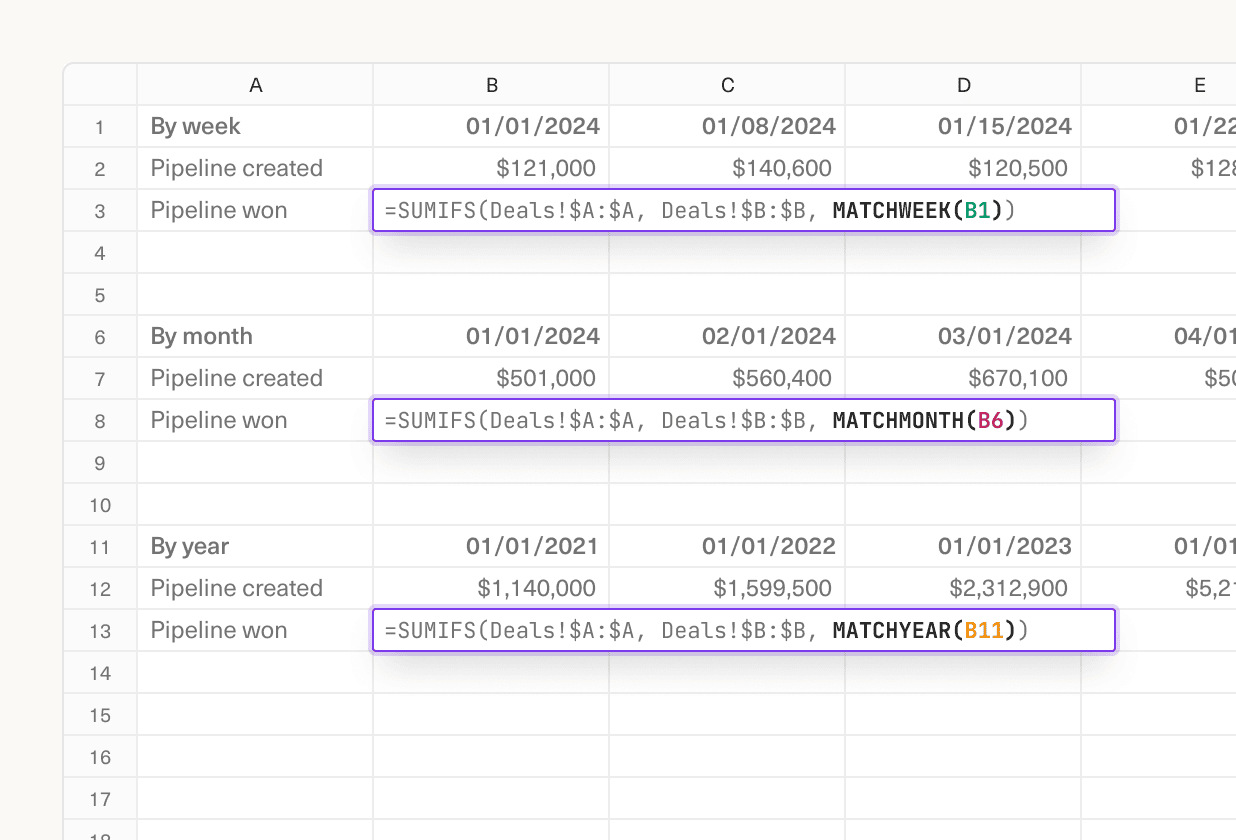Click the green B1 reference in MATCHWEEK
Image resolution: width=1236 pixels, height=840 pixels.
pos(977,210)
